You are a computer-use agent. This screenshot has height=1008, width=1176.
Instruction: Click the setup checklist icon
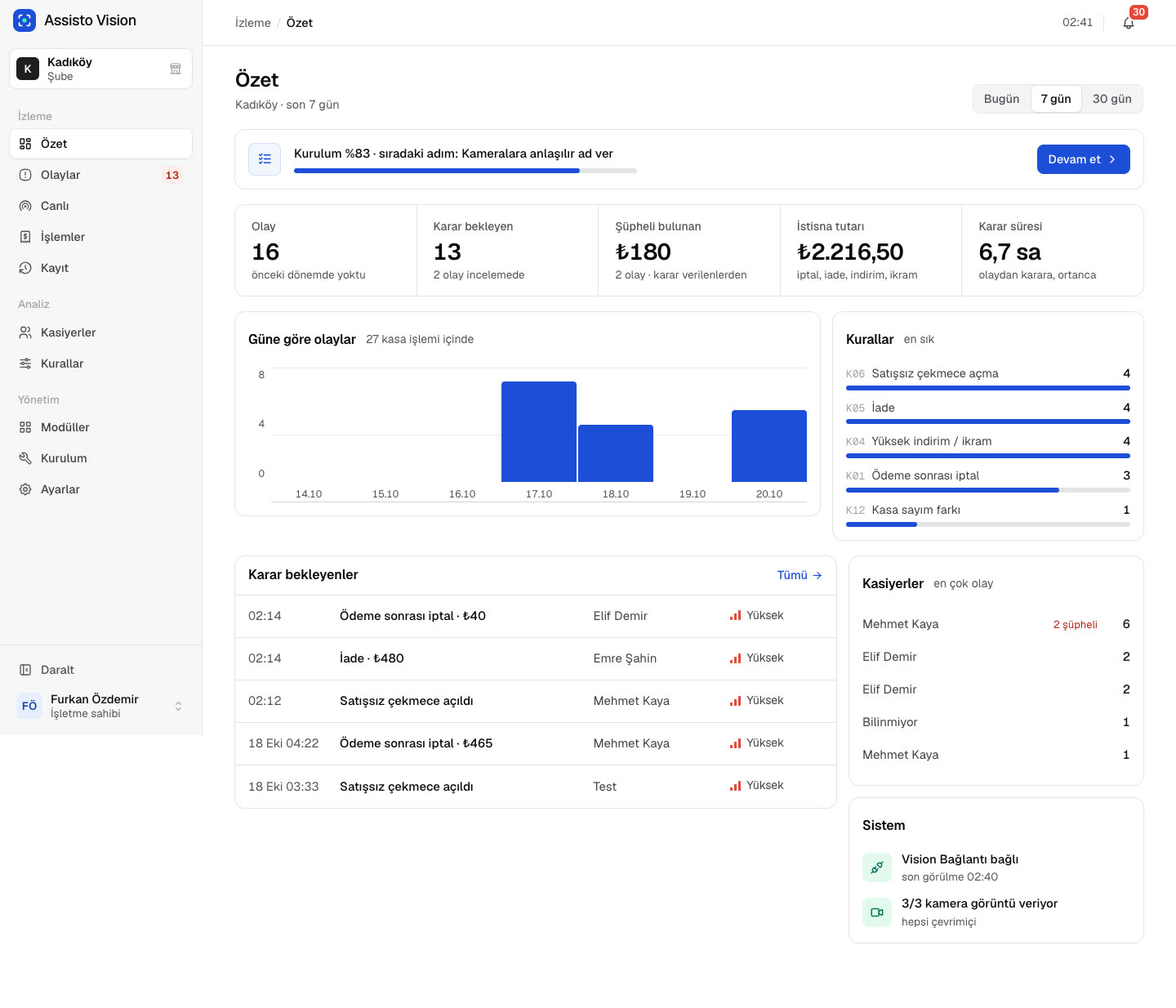point(265,159)
